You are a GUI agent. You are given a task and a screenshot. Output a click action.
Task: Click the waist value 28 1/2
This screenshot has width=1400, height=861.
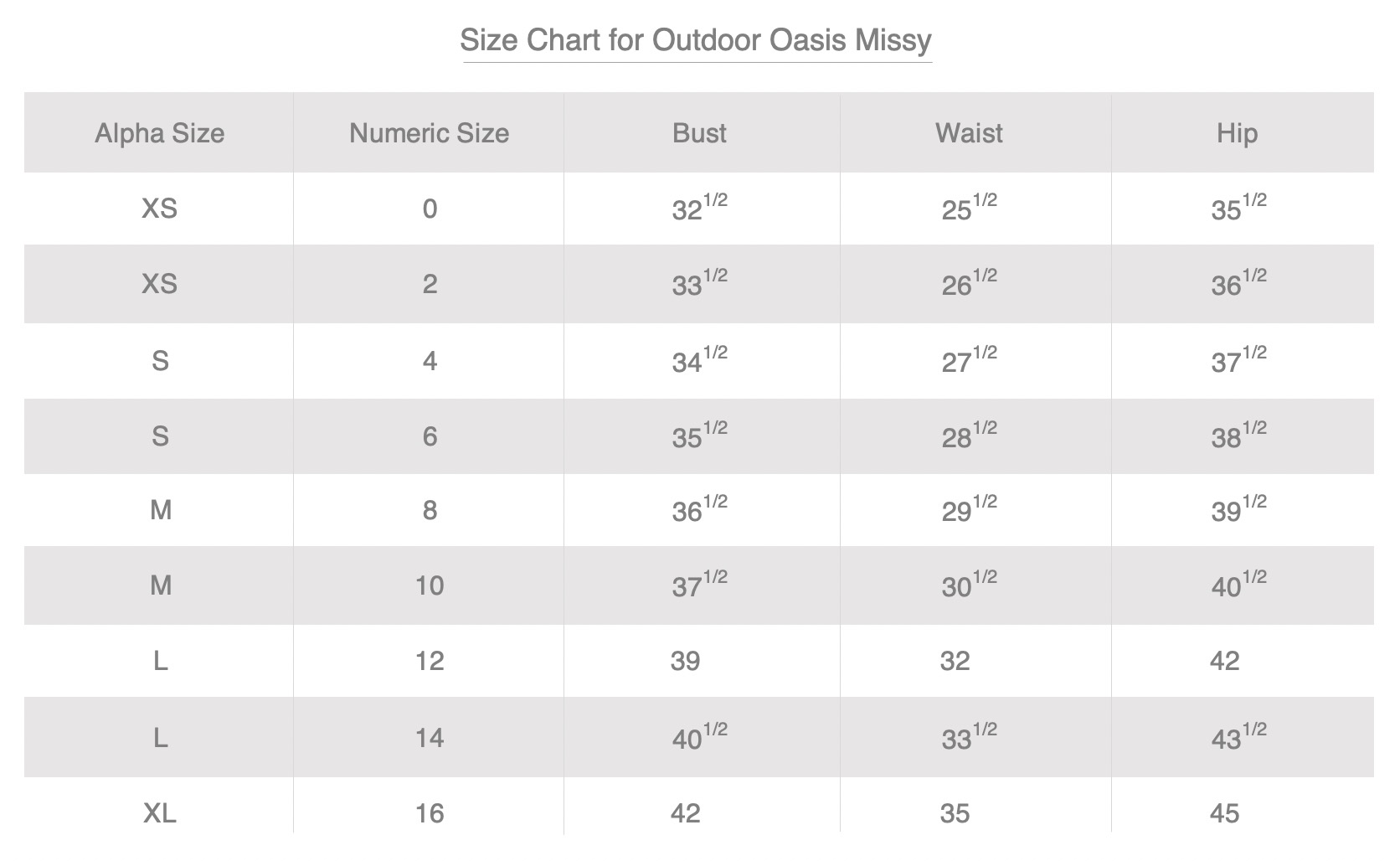969,434
